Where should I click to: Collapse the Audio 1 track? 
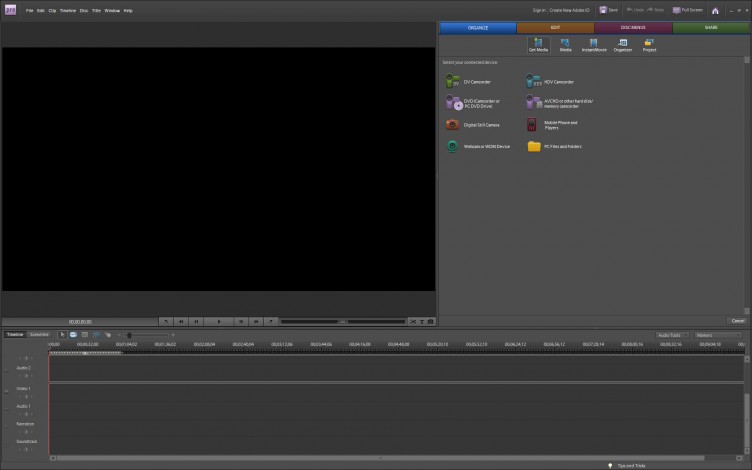click(x=6, y=409)
